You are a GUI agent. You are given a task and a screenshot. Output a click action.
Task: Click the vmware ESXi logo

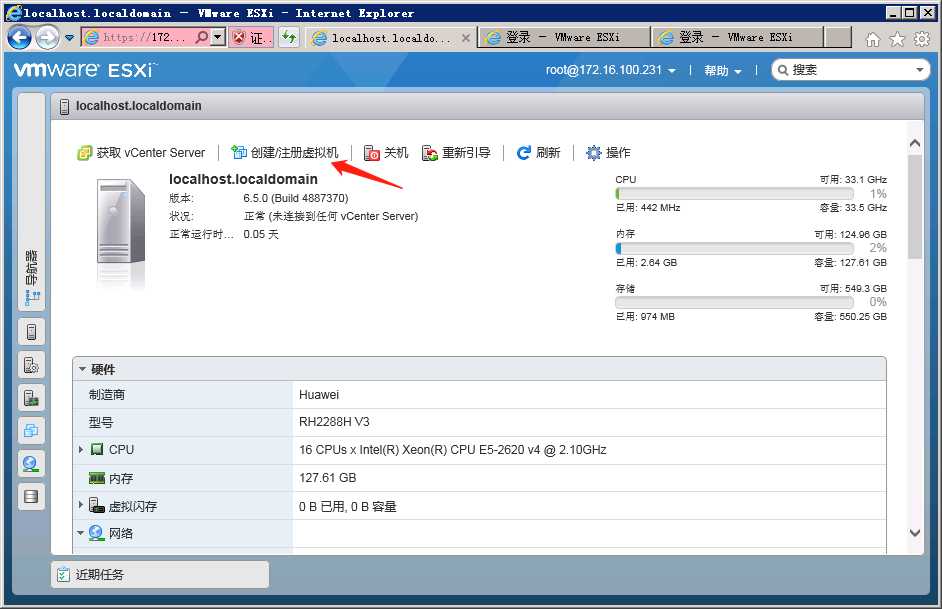coord(85,70)
